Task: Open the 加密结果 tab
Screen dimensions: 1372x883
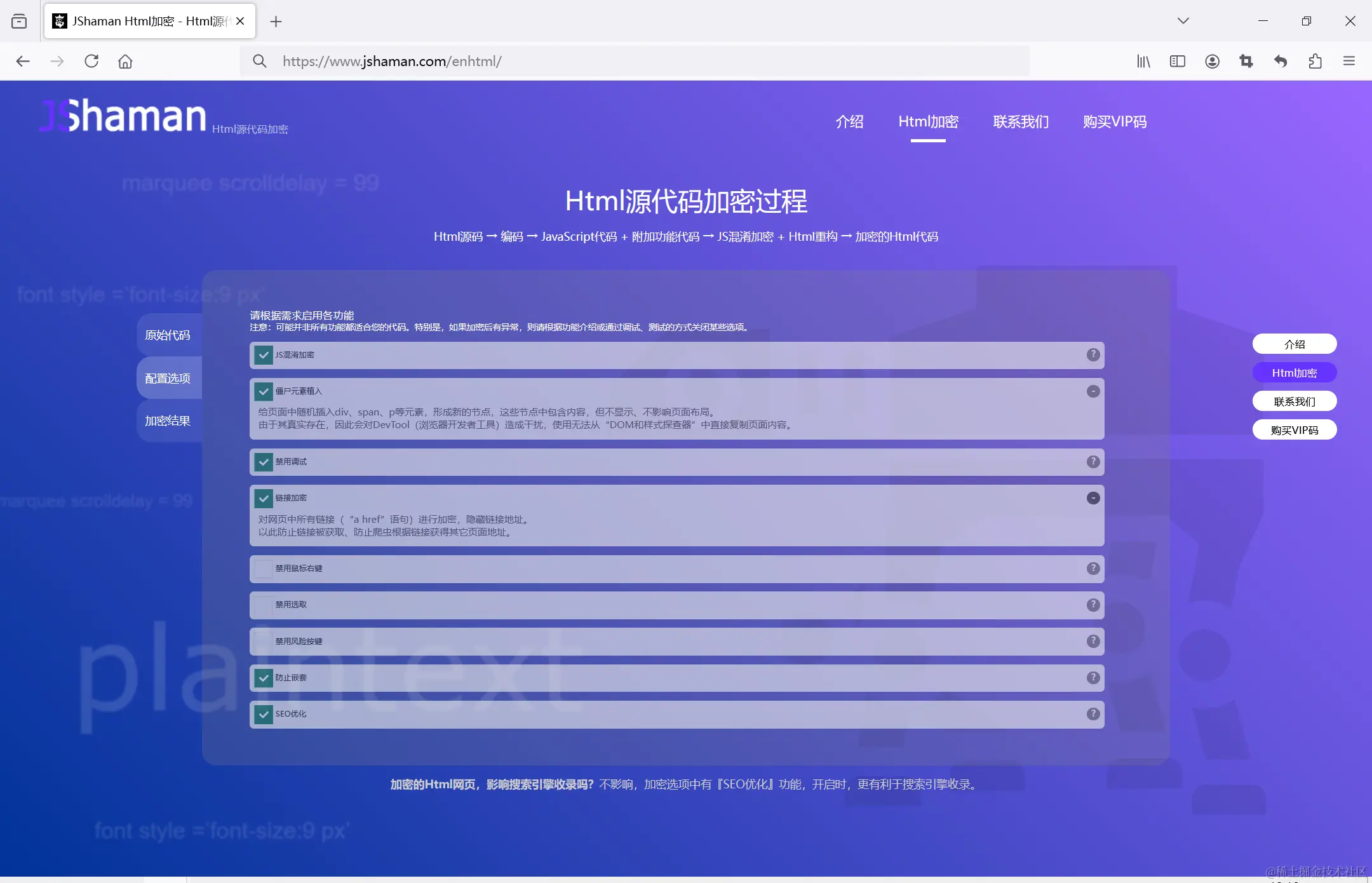Action: coord(168,421)
